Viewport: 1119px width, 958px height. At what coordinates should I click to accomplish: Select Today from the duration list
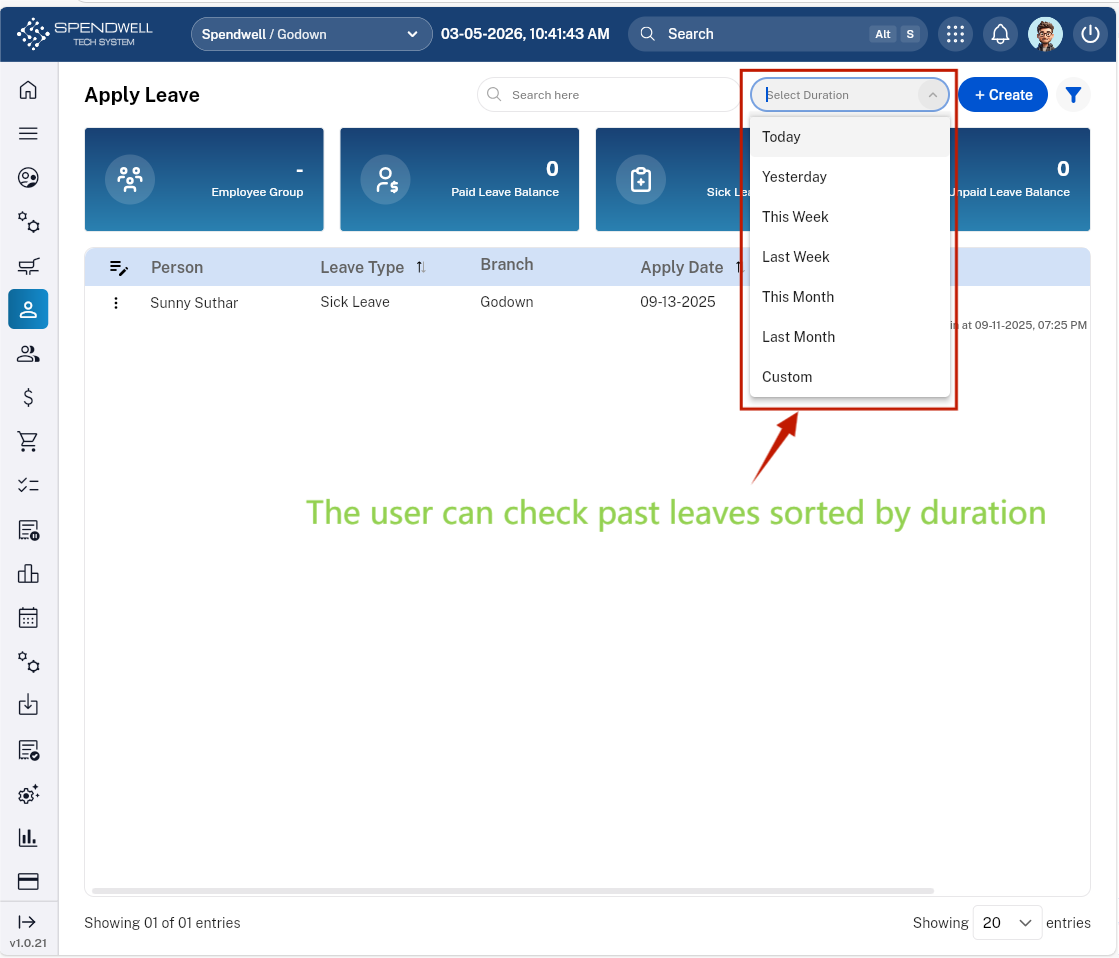(x=849, y=137)
